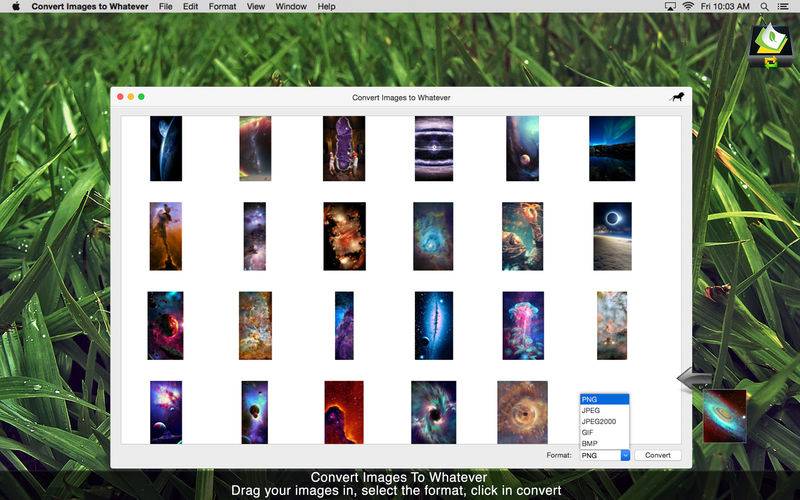Open the Edit menu
This screenshot has width=800, height=500.
[190, 7]
